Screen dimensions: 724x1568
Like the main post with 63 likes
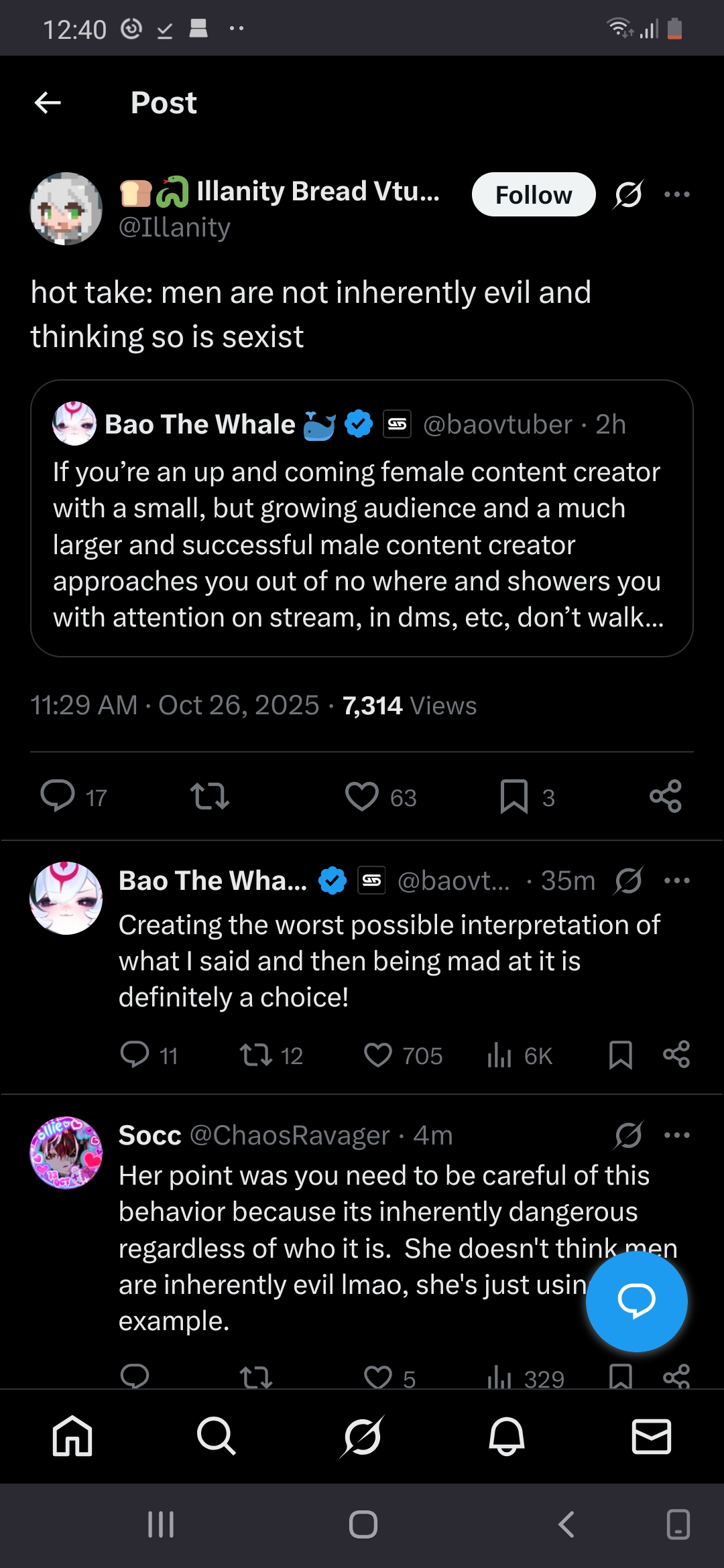click(x=362, y=797)
